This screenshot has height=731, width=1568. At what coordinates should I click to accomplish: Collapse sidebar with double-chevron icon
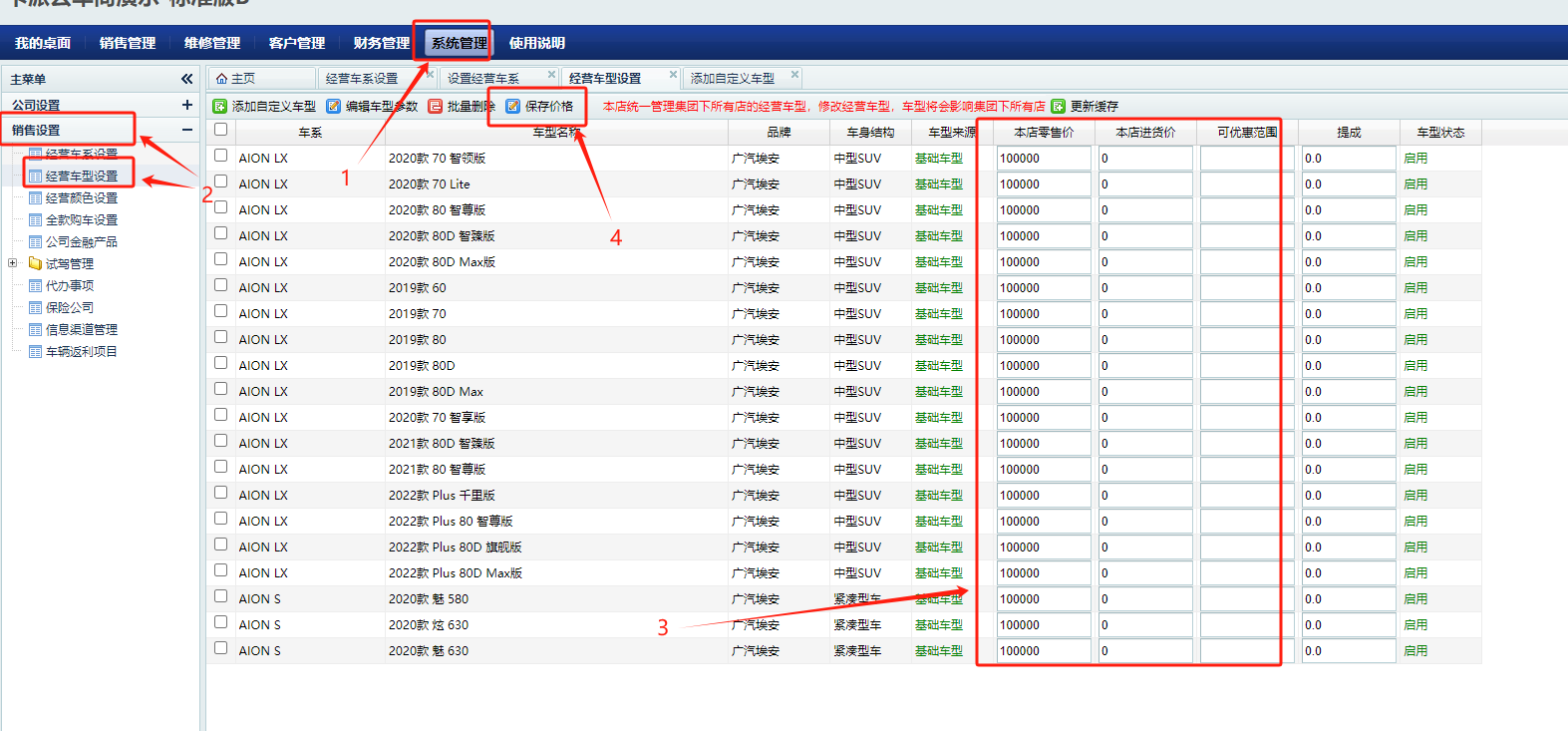[186, 79]
